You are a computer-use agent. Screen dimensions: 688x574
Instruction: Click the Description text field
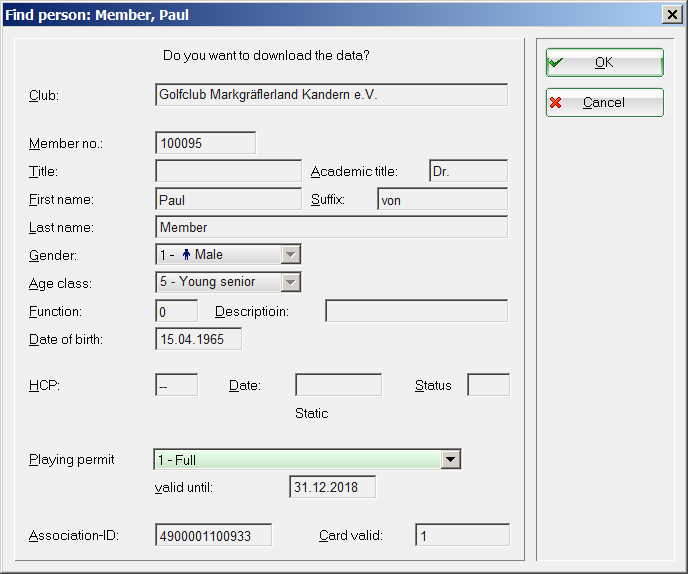[x=416, y=311]
